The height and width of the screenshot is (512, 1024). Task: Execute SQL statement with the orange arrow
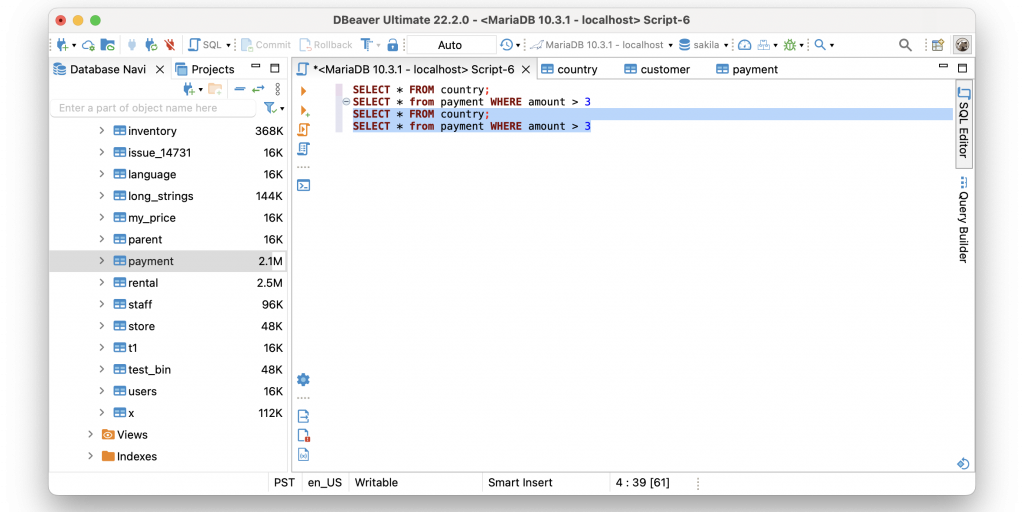[x=303, y=91]
